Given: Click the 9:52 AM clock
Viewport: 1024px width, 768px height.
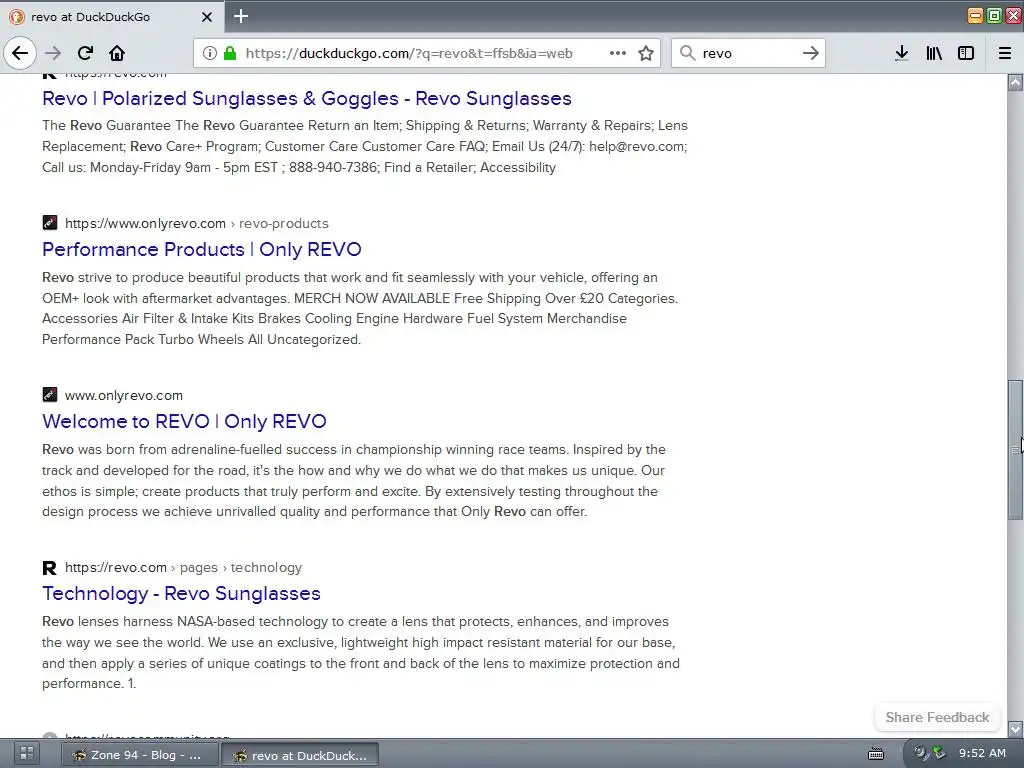Looking at the screenshot, I should tap(982, 753).
